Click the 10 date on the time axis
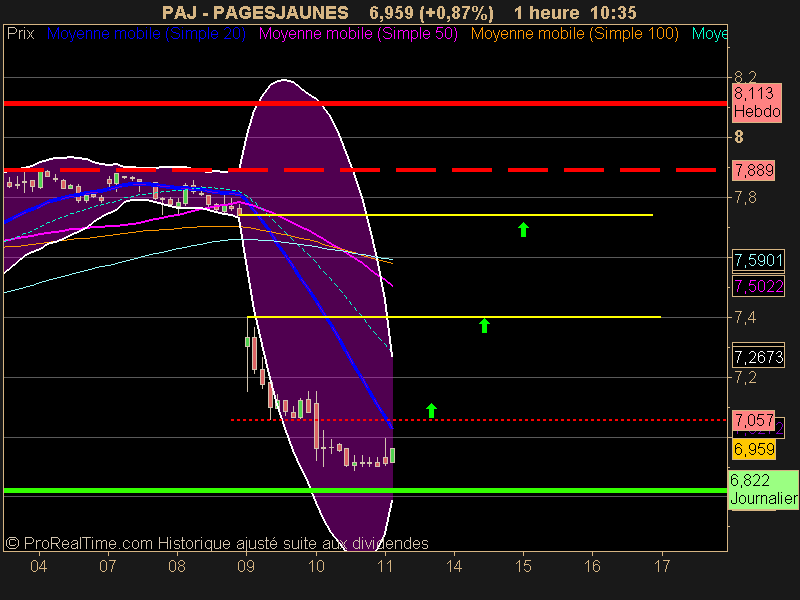 [x=316, y=566]
